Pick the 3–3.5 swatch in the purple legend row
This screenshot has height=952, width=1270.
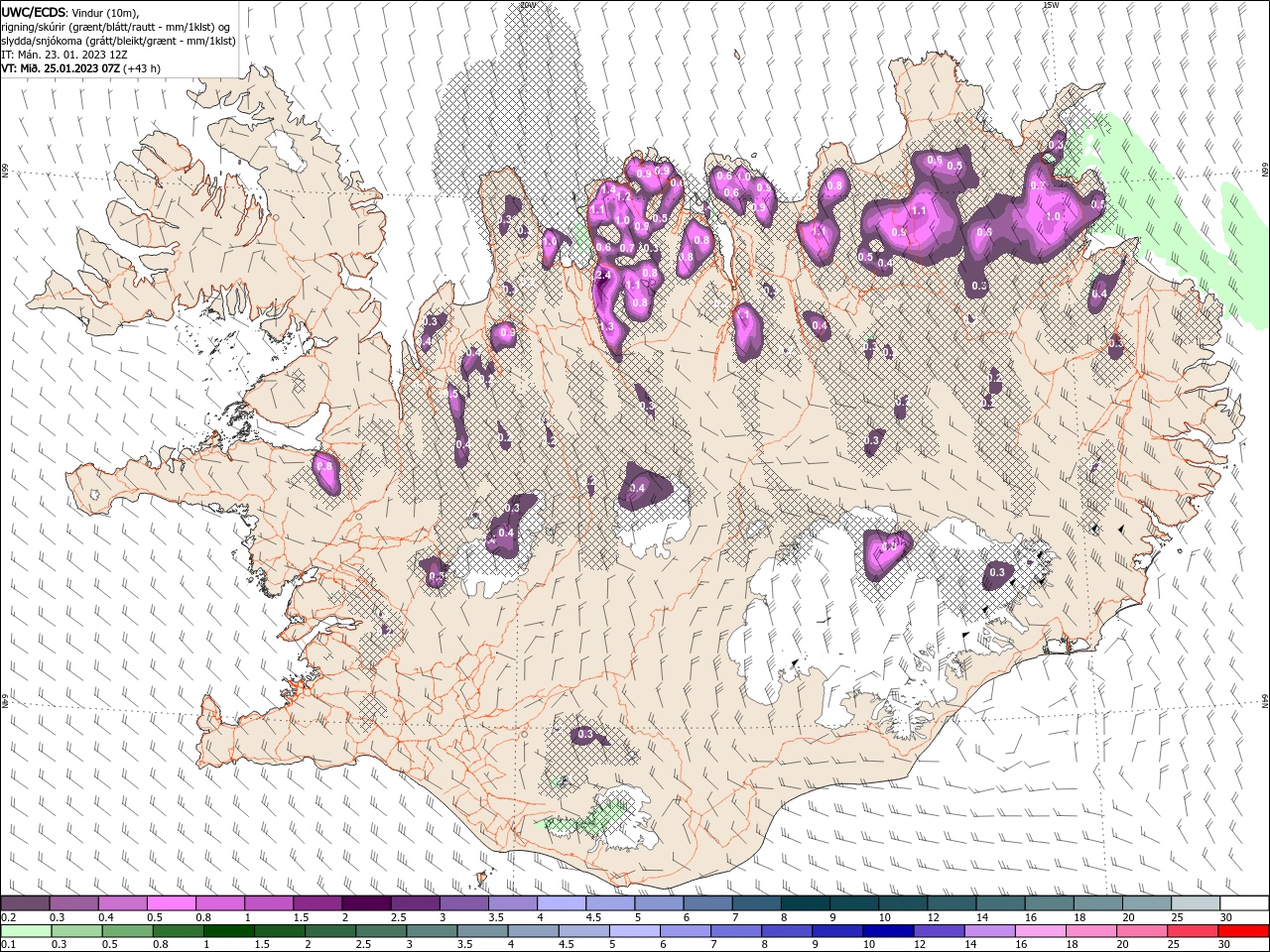tap(463, 903)
